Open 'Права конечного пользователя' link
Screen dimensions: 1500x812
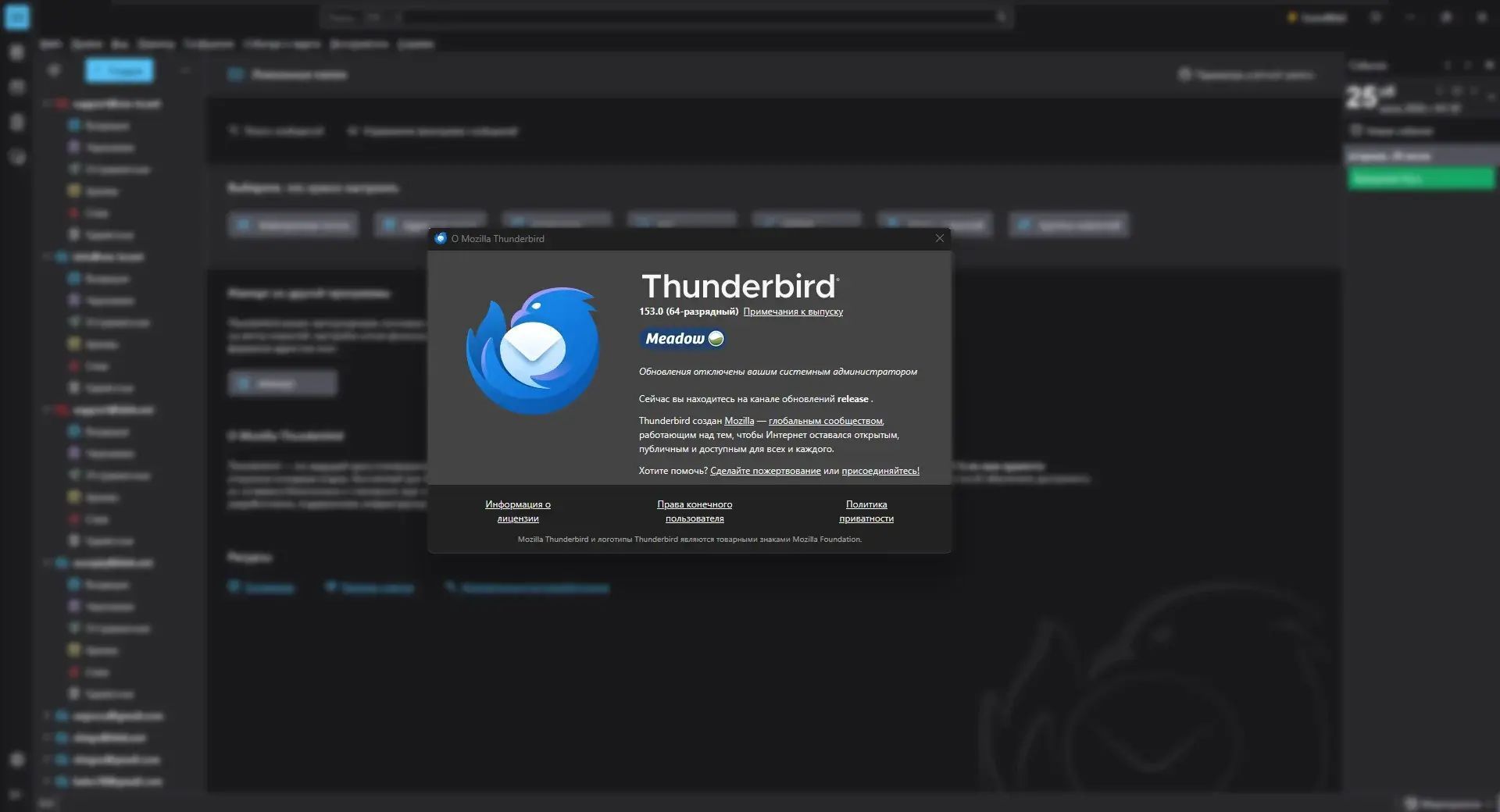pyautogui.click(x=695, y=511)
